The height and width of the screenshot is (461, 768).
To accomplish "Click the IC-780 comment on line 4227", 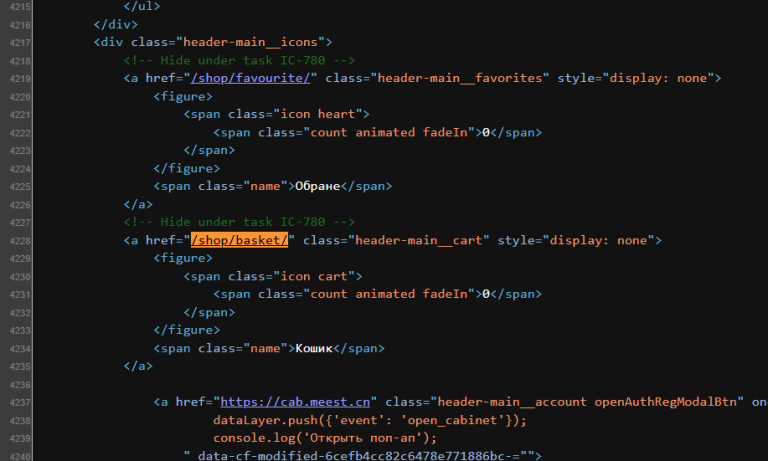I will pos(239,222).
